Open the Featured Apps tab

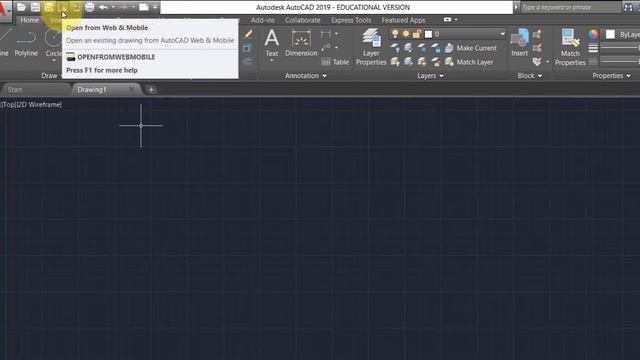point(403,20)
